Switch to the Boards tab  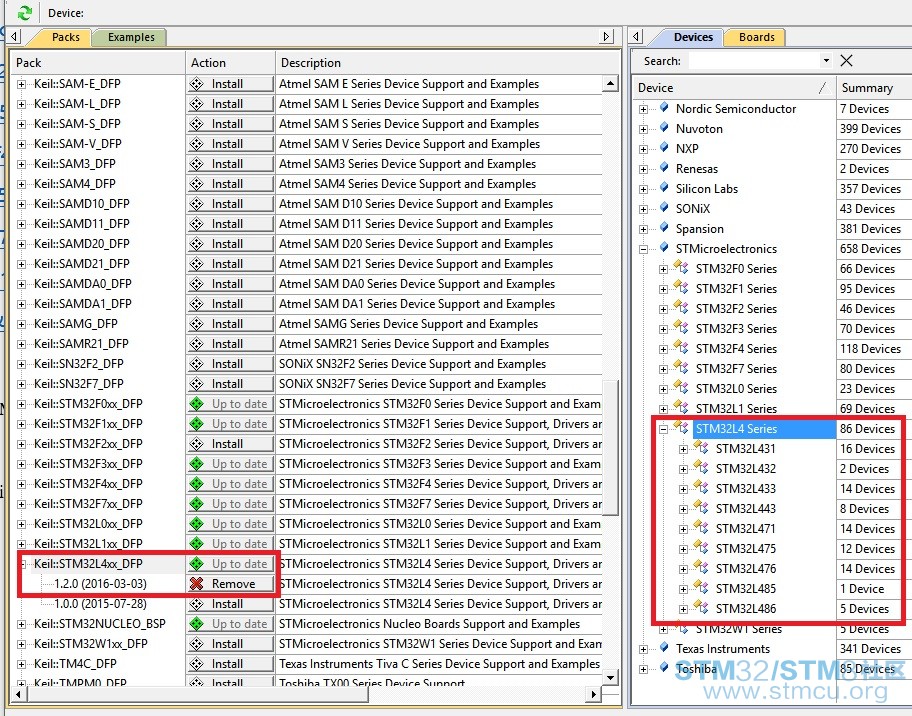tap(756, 37)
